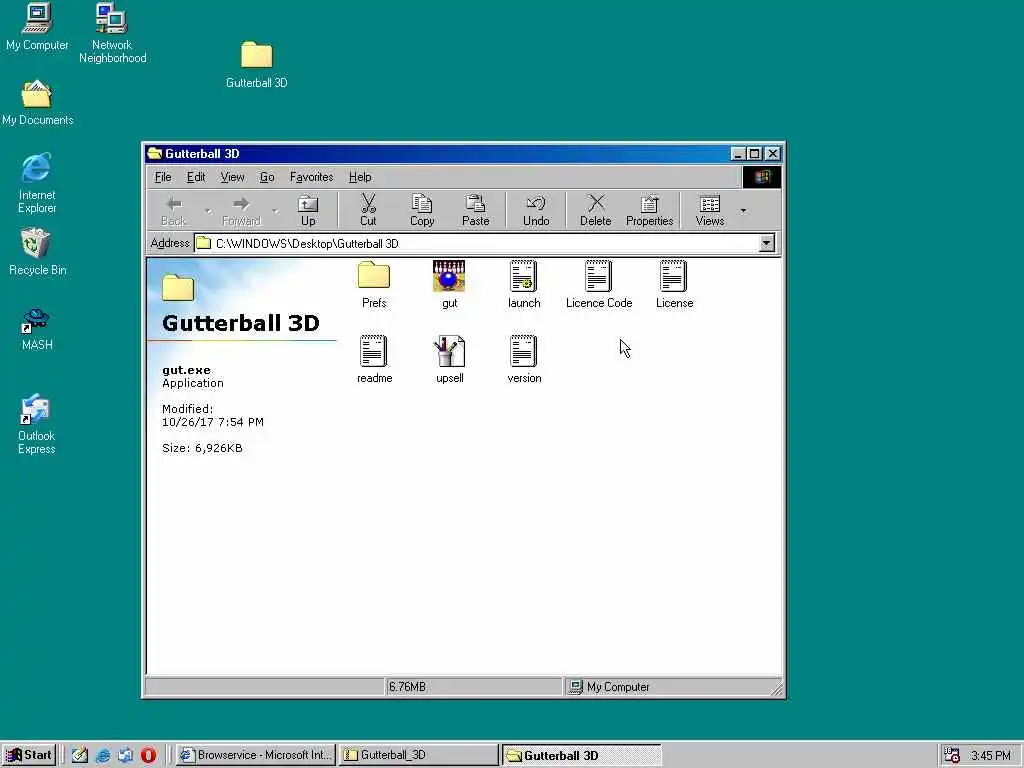Open the Address bar dropdown arrow
Image resolution: width=1024 pixels, height=768 pixels.
point(767,243)
